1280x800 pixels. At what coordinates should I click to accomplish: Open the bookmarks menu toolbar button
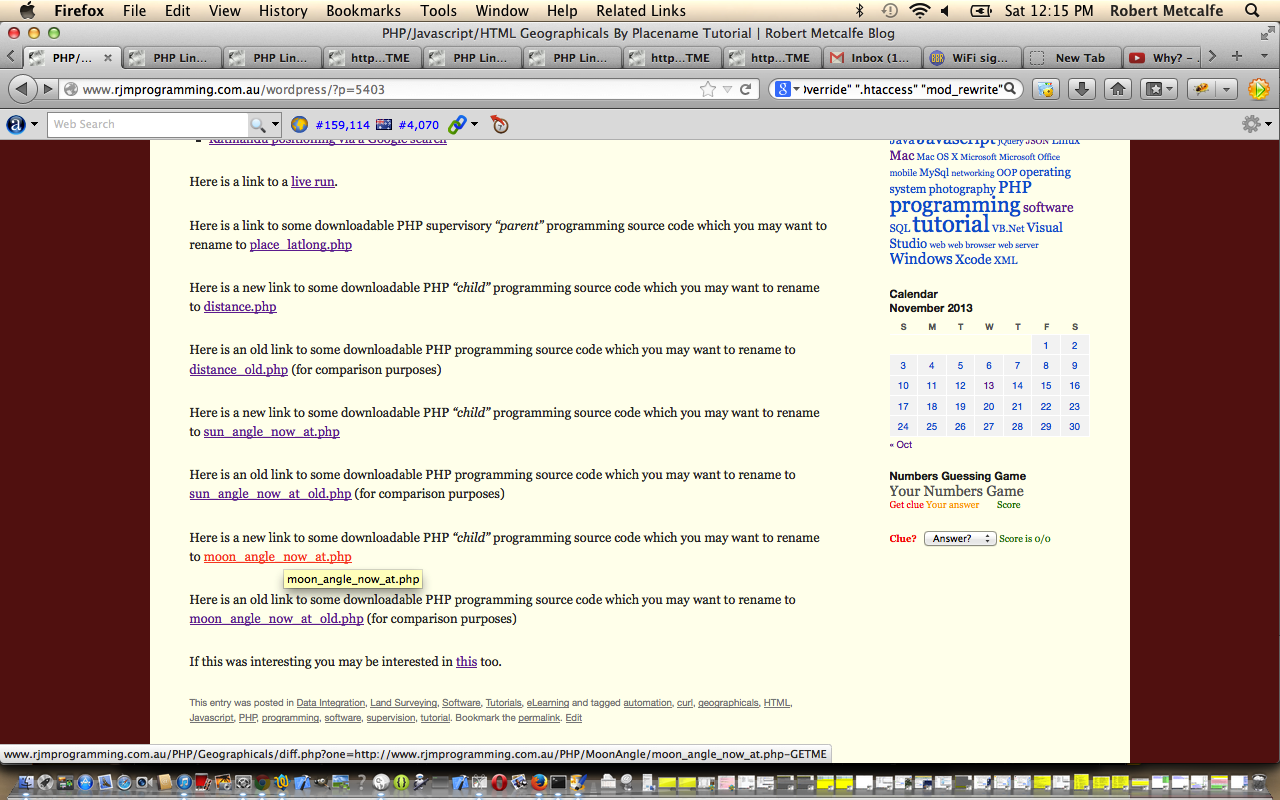[1160, 89]
